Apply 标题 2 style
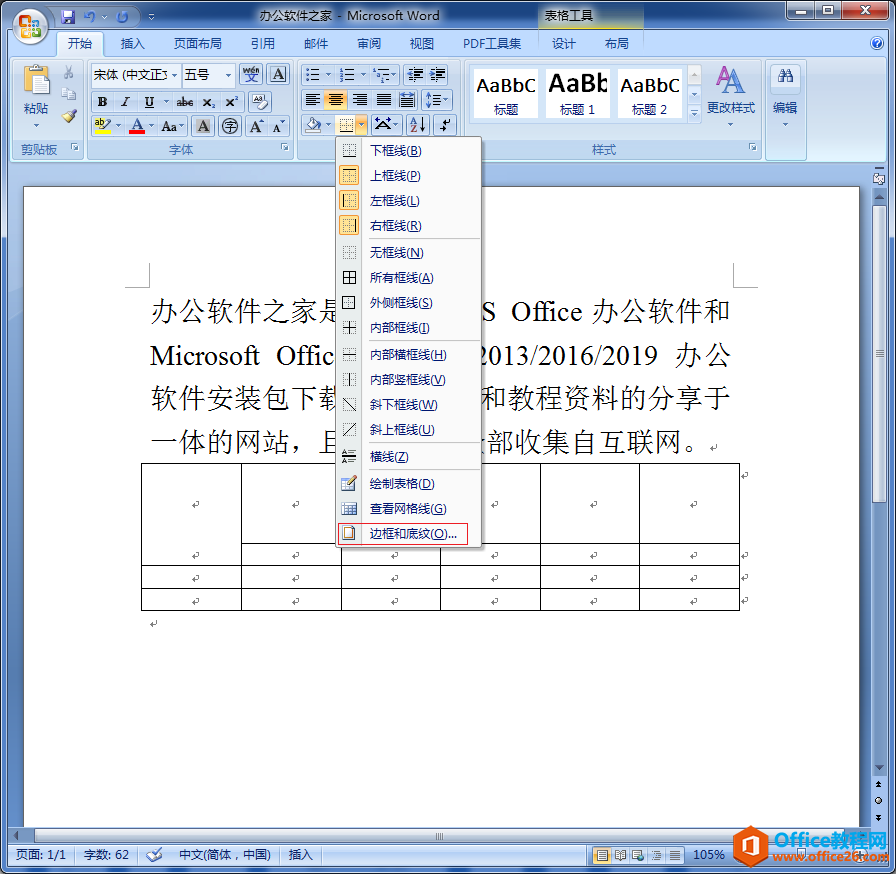 click(650, 93)
